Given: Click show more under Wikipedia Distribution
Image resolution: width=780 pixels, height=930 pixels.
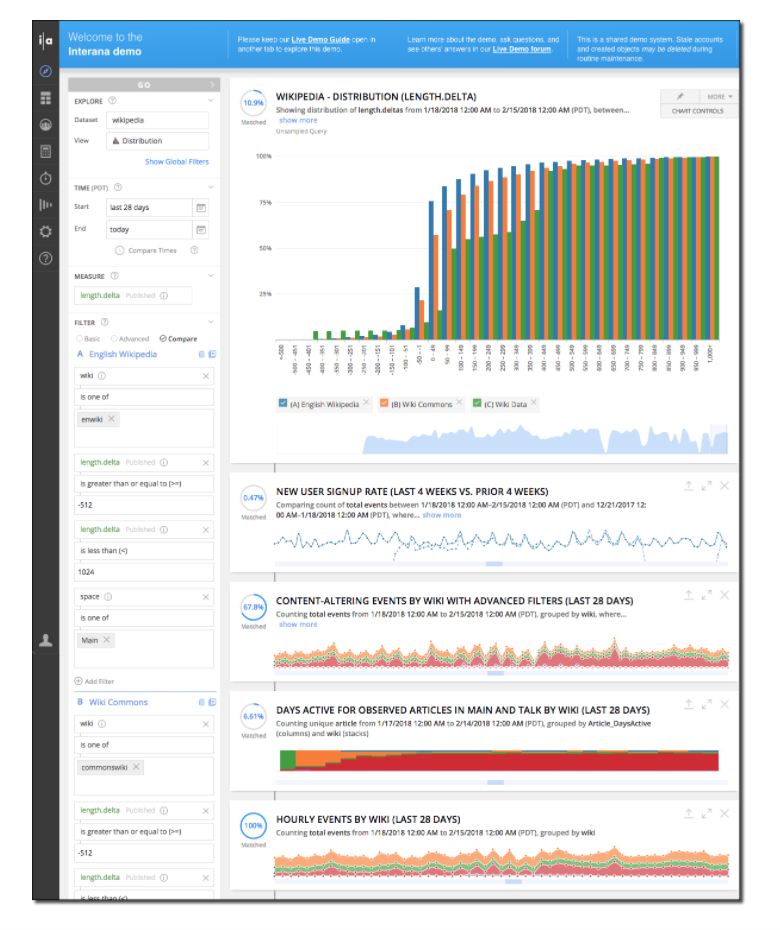Looking at the screenshot, I should tap(298, 120).
